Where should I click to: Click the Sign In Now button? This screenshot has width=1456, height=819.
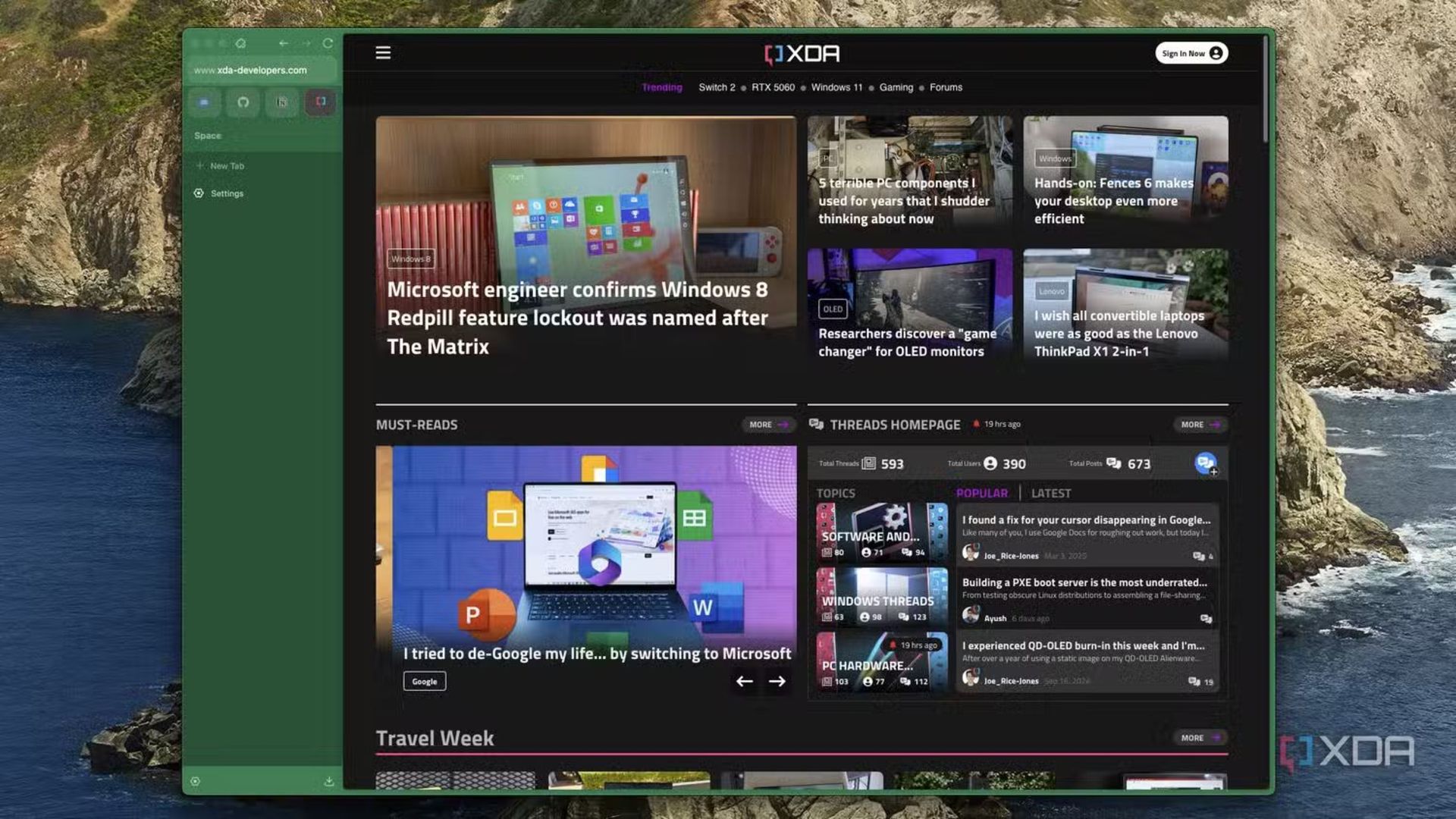click(x=1191, y=53)
